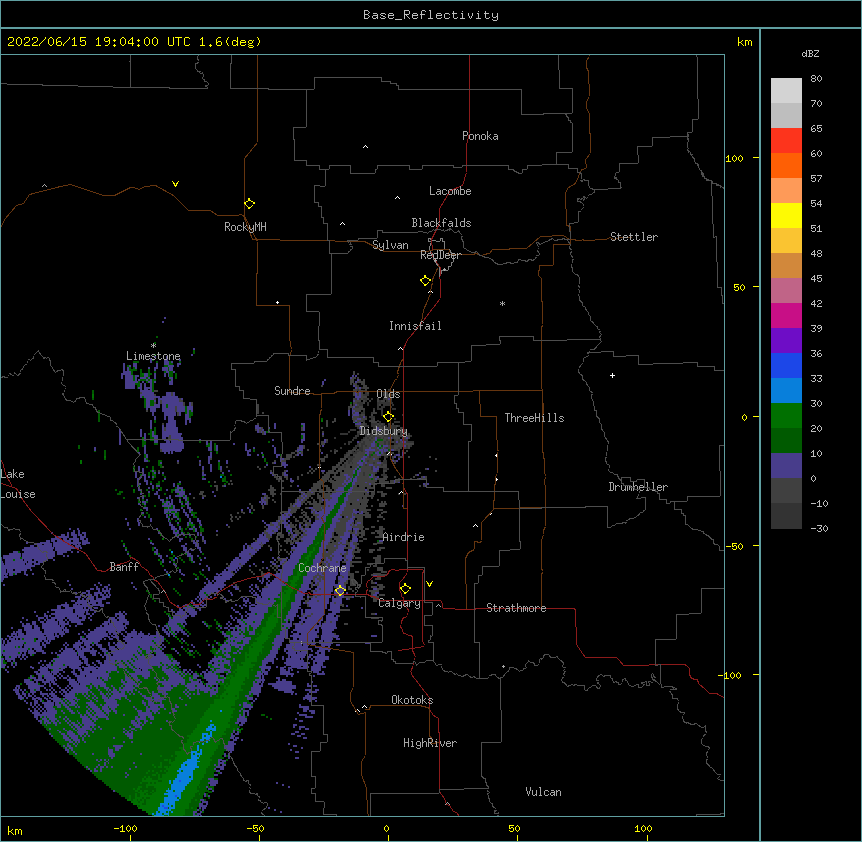Click the yellow V marker west of RockyMH
Screen dimensions: 862x842
pyautogui.click(x=175, y=184)
